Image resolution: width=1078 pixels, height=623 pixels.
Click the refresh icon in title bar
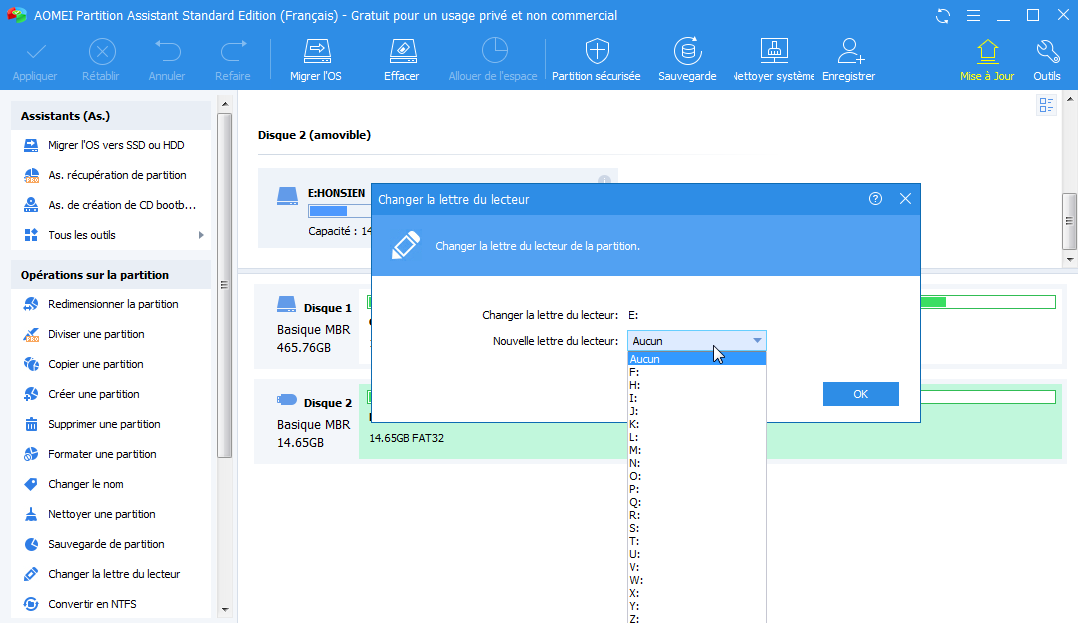pos(943,15)
